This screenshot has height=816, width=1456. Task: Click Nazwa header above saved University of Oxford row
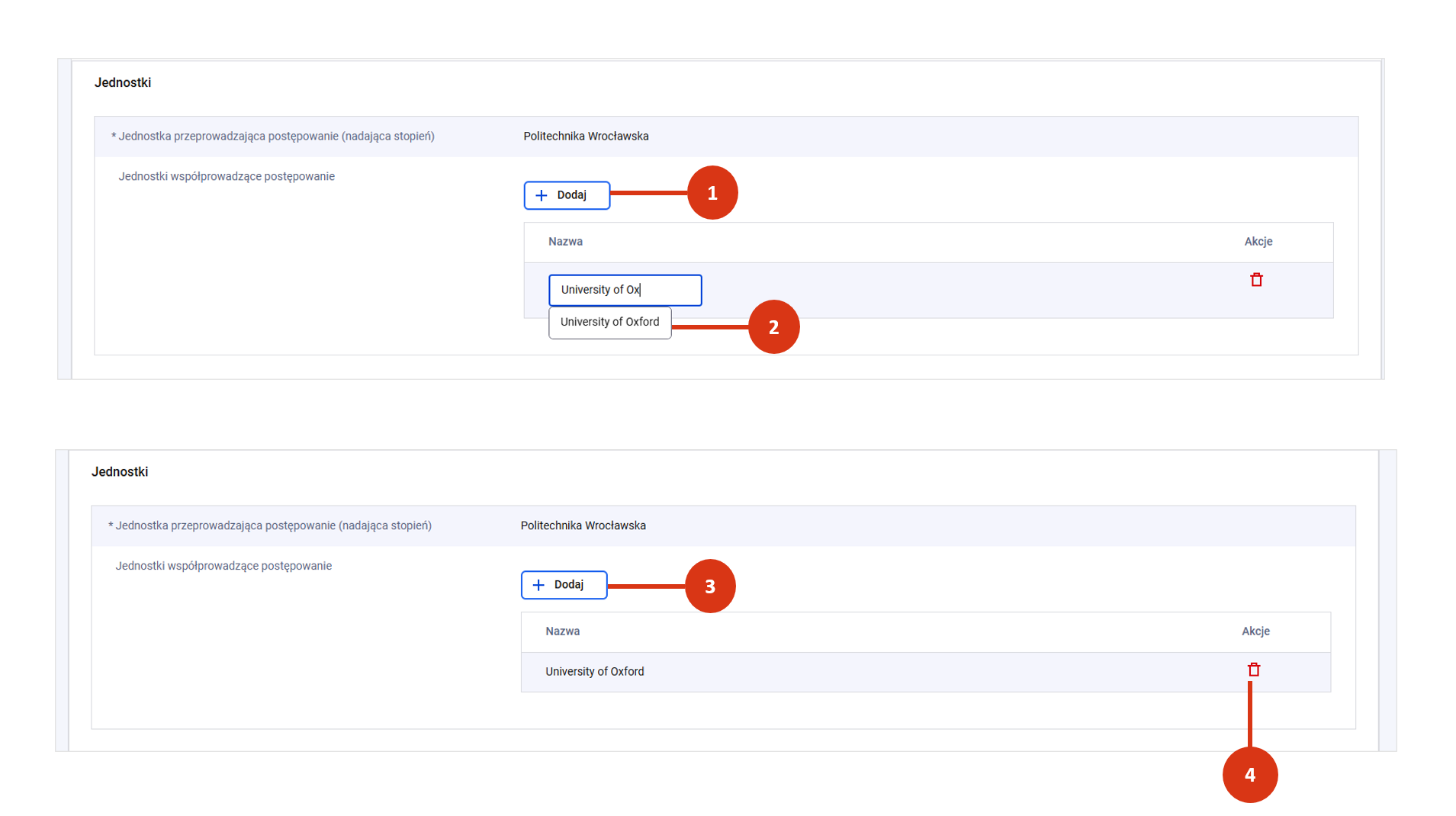click(562, 631)
